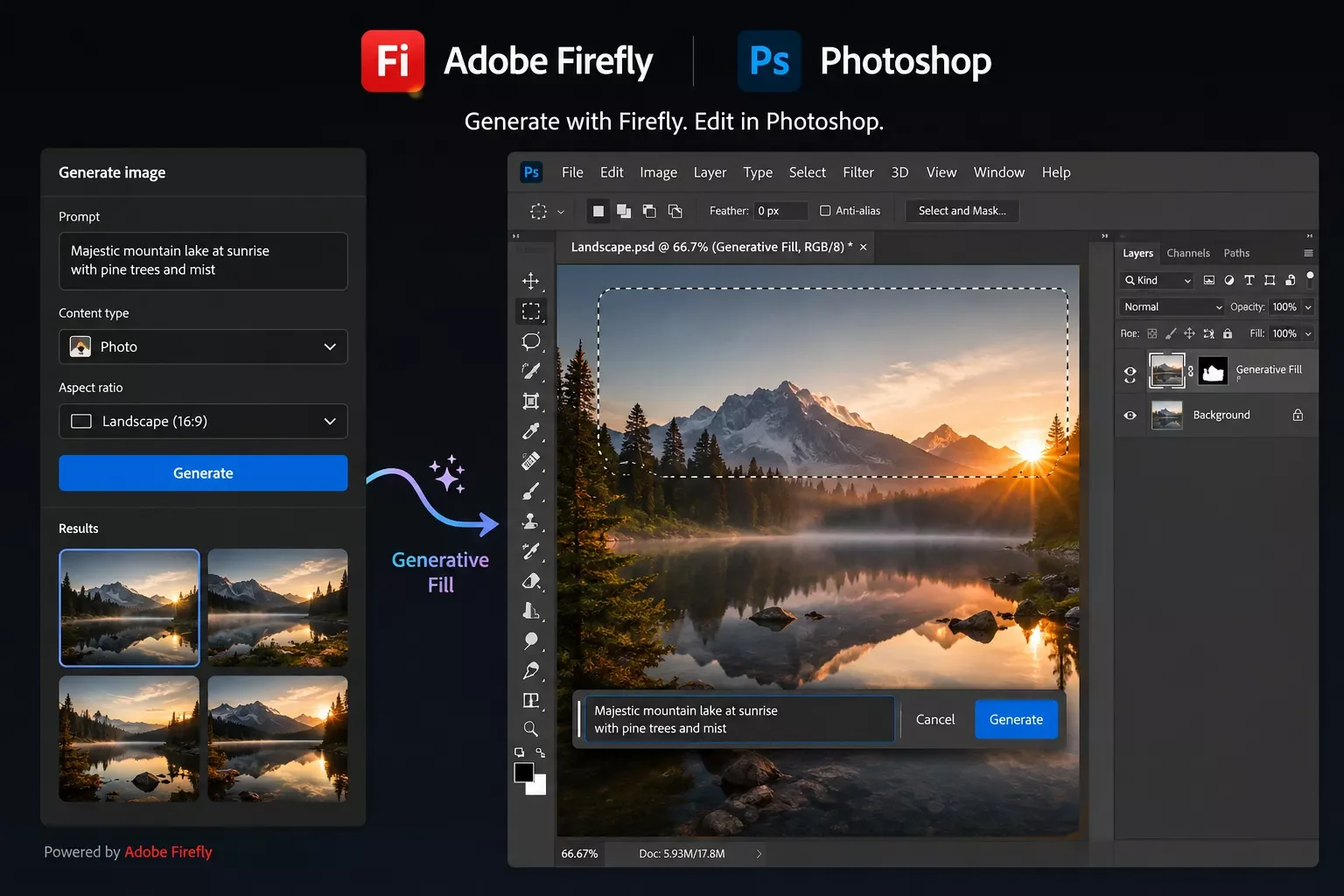Click the Add to selection icon
This screenshot has height=896, width=1344.
pos(624,211)
